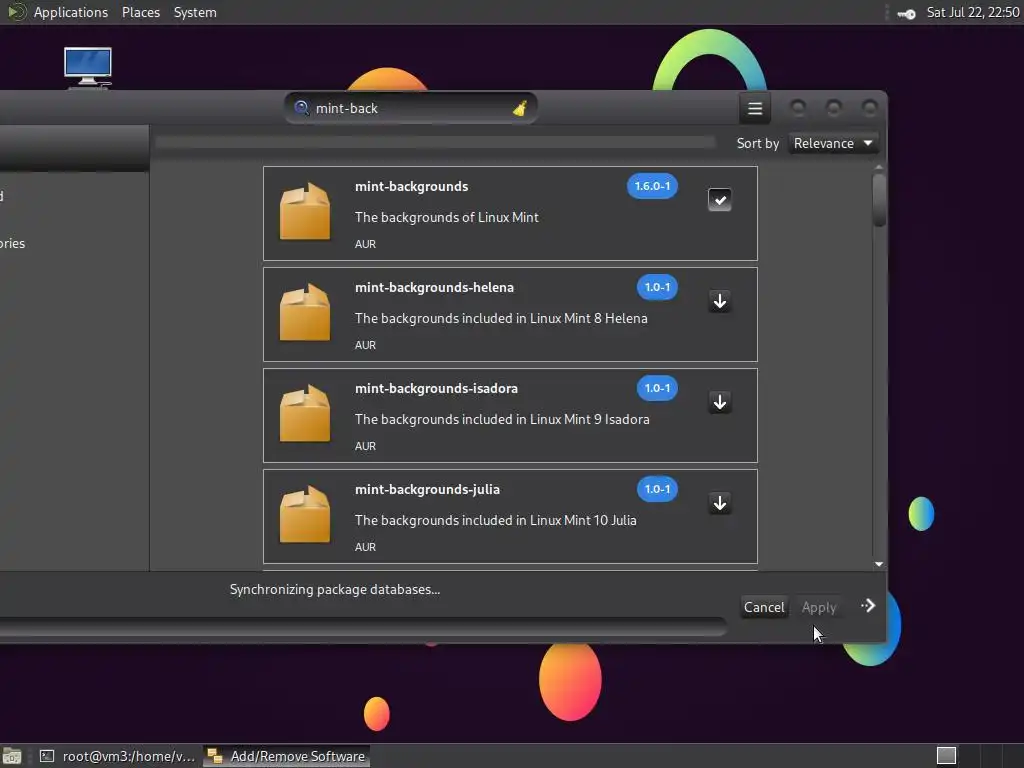Image resolution: width=1024 pixels, height=768 pixels.
Task: Mark mint-backgrounds-helena for install via download arrow
Action: (x=720, y=301)
